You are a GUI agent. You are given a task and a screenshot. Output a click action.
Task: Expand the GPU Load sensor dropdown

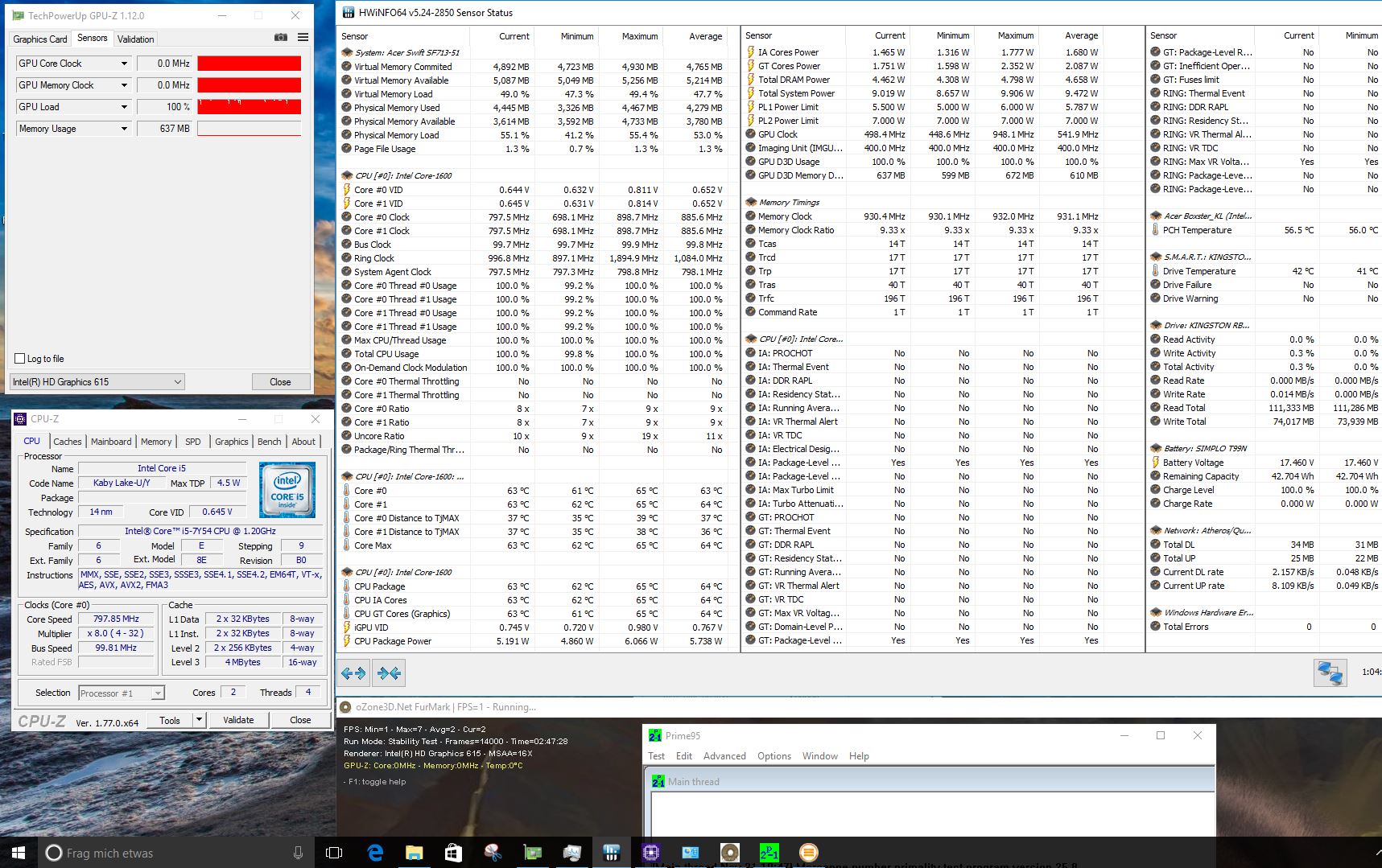tap(124, 107)
